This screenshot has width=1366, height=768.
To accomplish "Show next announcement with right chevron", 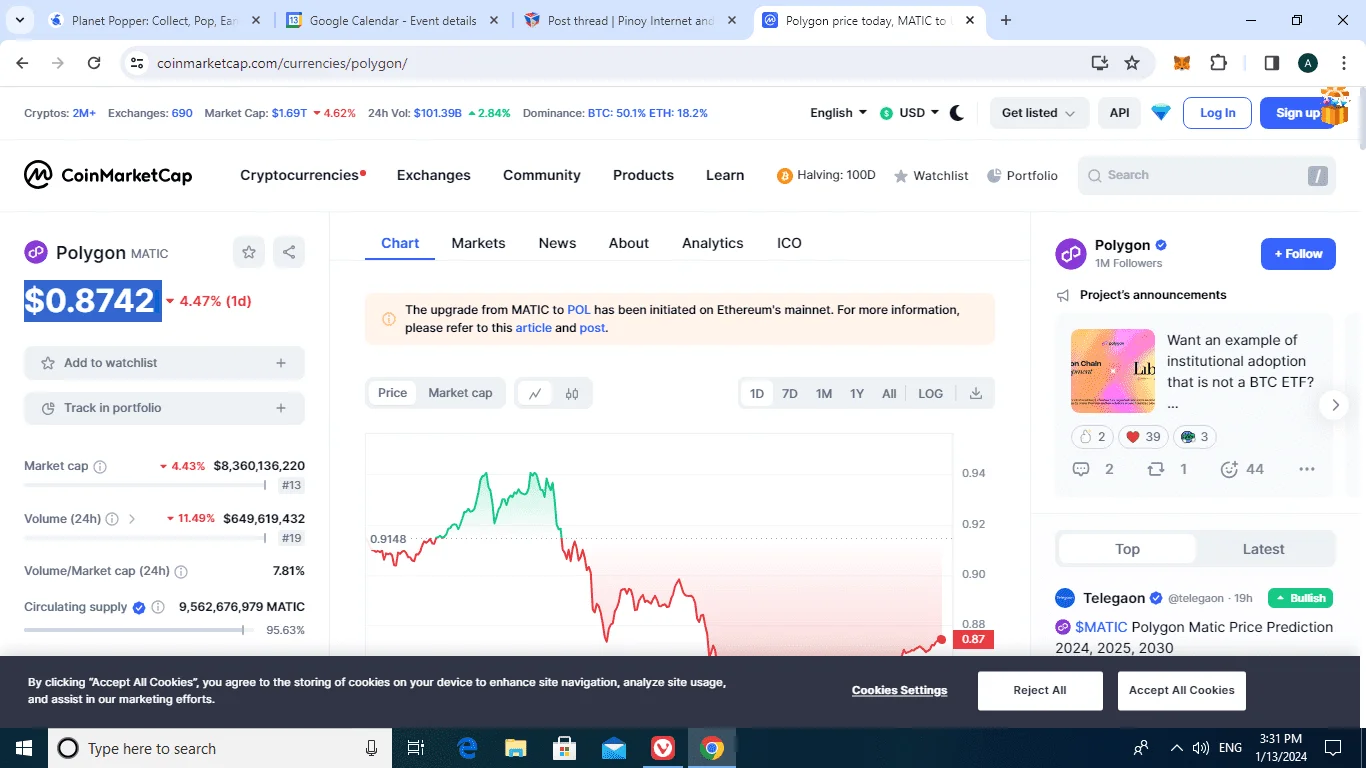I will 1335,405.
